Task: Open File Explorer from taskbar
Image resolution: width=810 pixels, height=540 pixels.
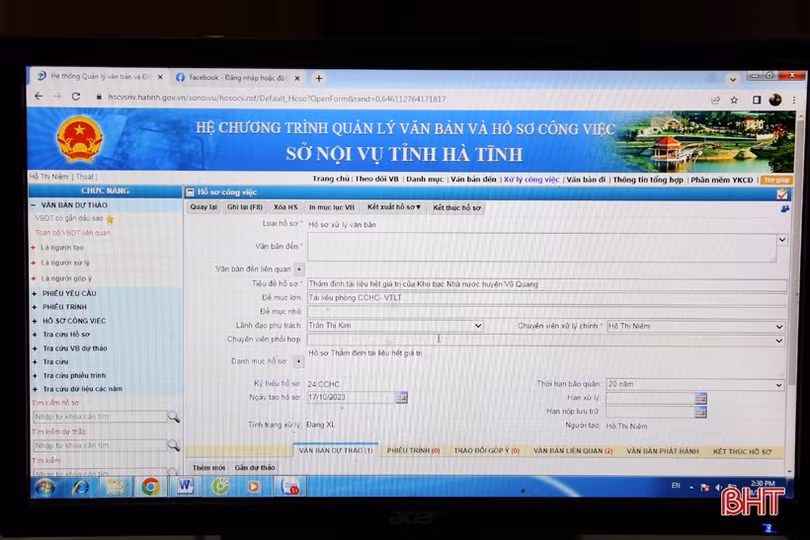Action: coord(115,487)
